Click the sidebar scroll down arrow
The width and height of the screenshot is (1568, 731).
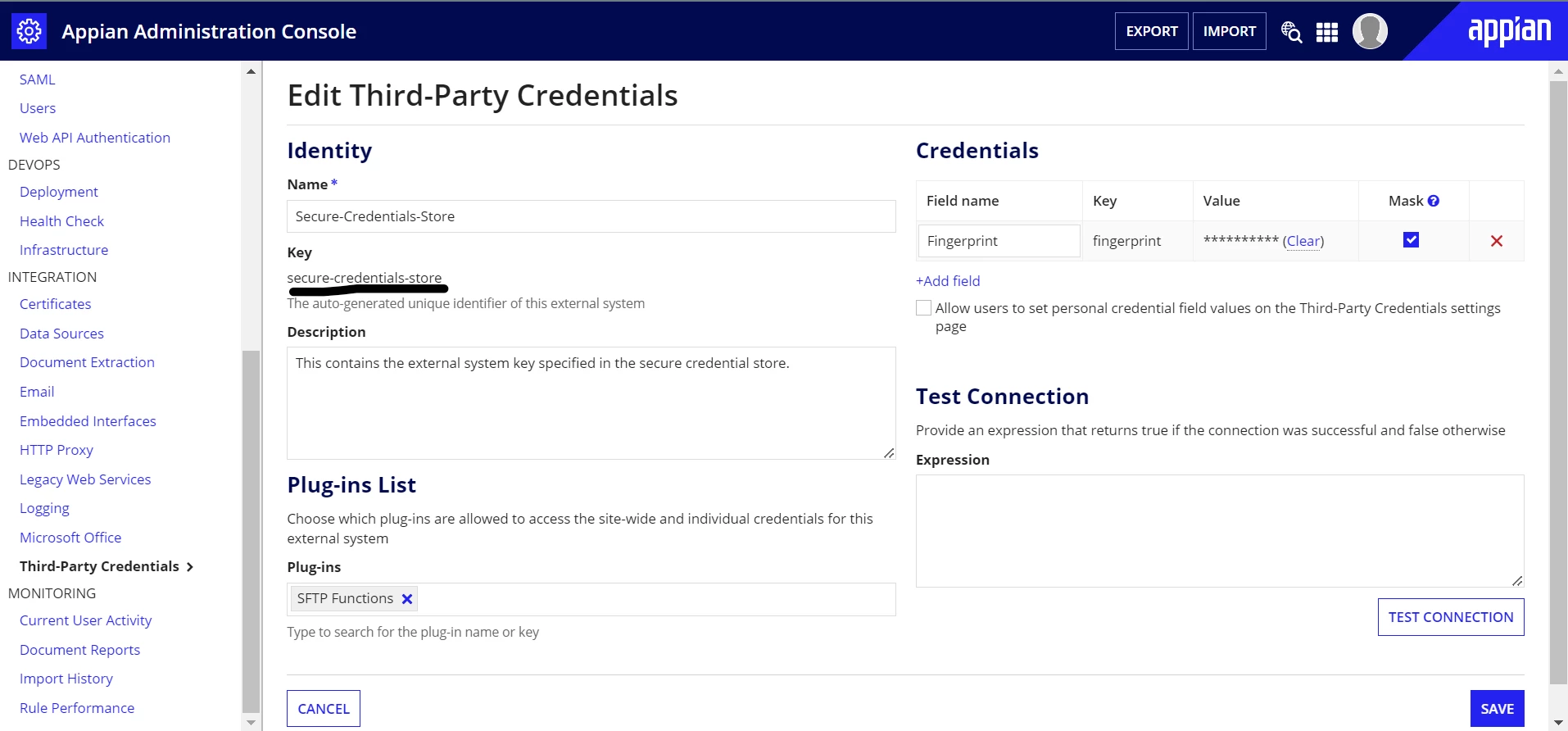[251, 723]
